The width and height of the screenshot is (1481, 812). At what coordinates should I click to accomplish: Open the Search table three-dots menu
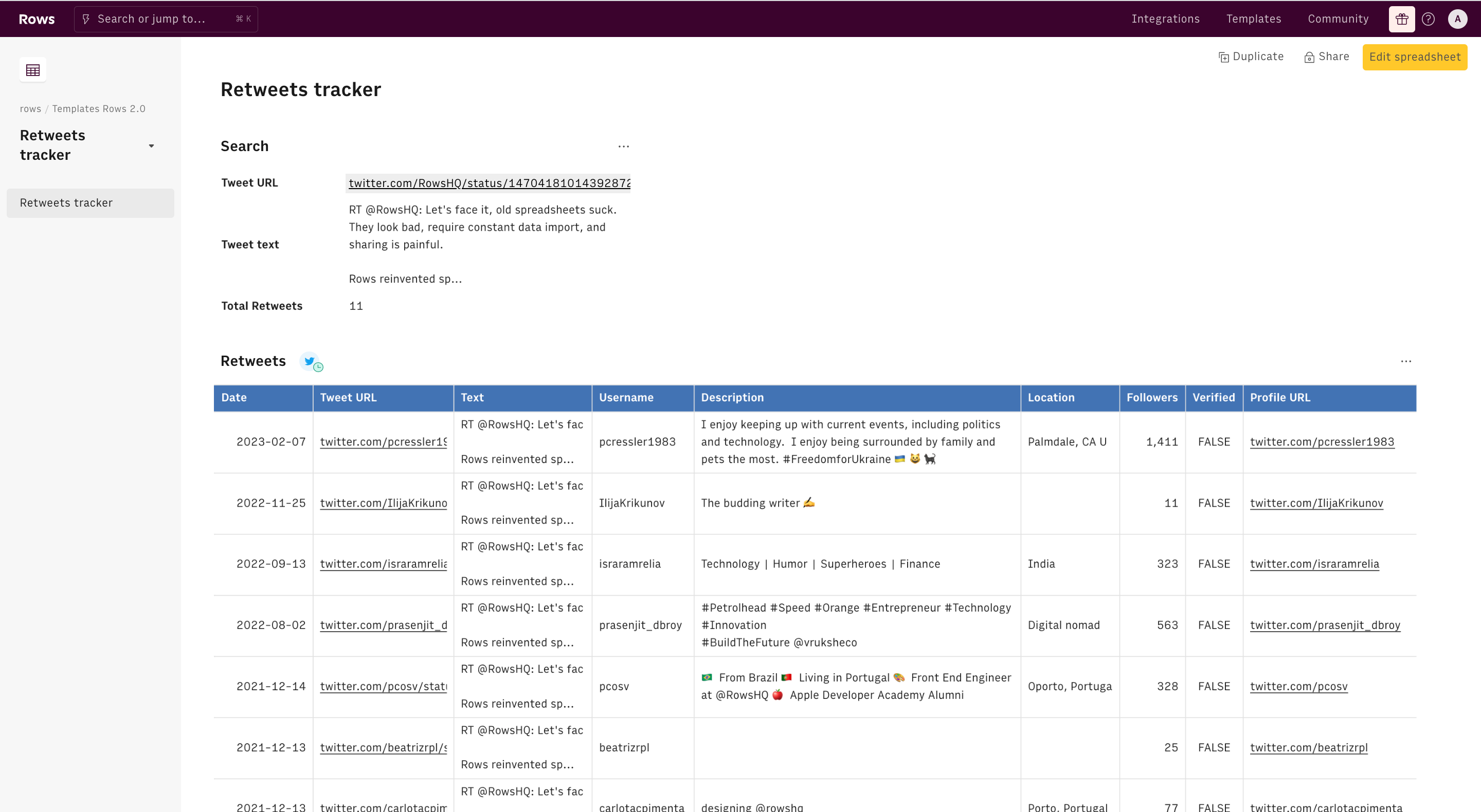[x=623, y=146]
